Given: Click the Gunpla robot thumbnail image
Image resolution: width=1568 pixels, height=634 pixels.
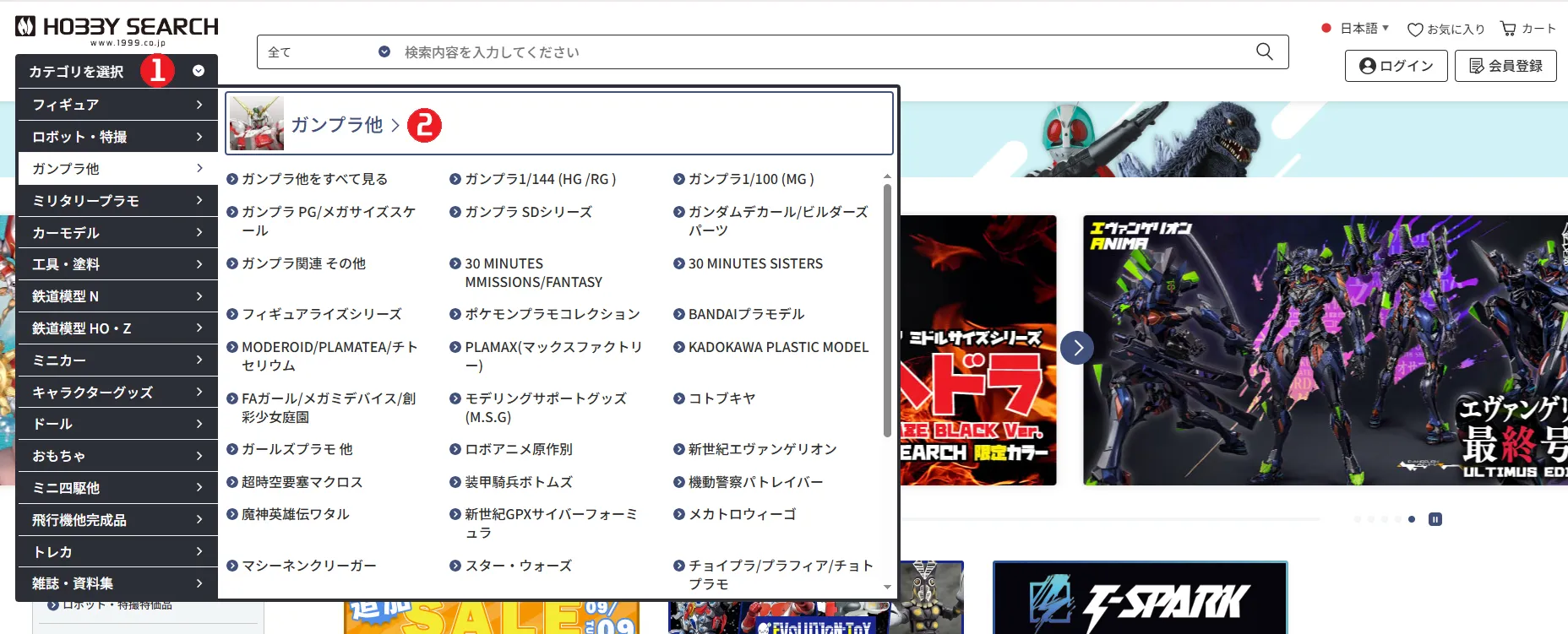Looking at the screenshot, I should [x=257, y=123].
